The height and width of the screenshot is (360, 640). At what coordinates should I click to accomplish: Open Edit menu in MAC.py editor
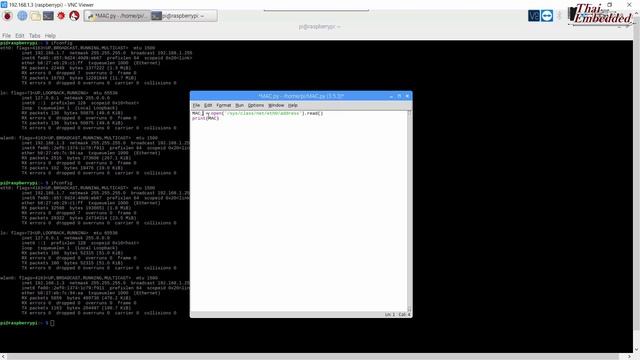pyautogui.click(x=208, y=105)
